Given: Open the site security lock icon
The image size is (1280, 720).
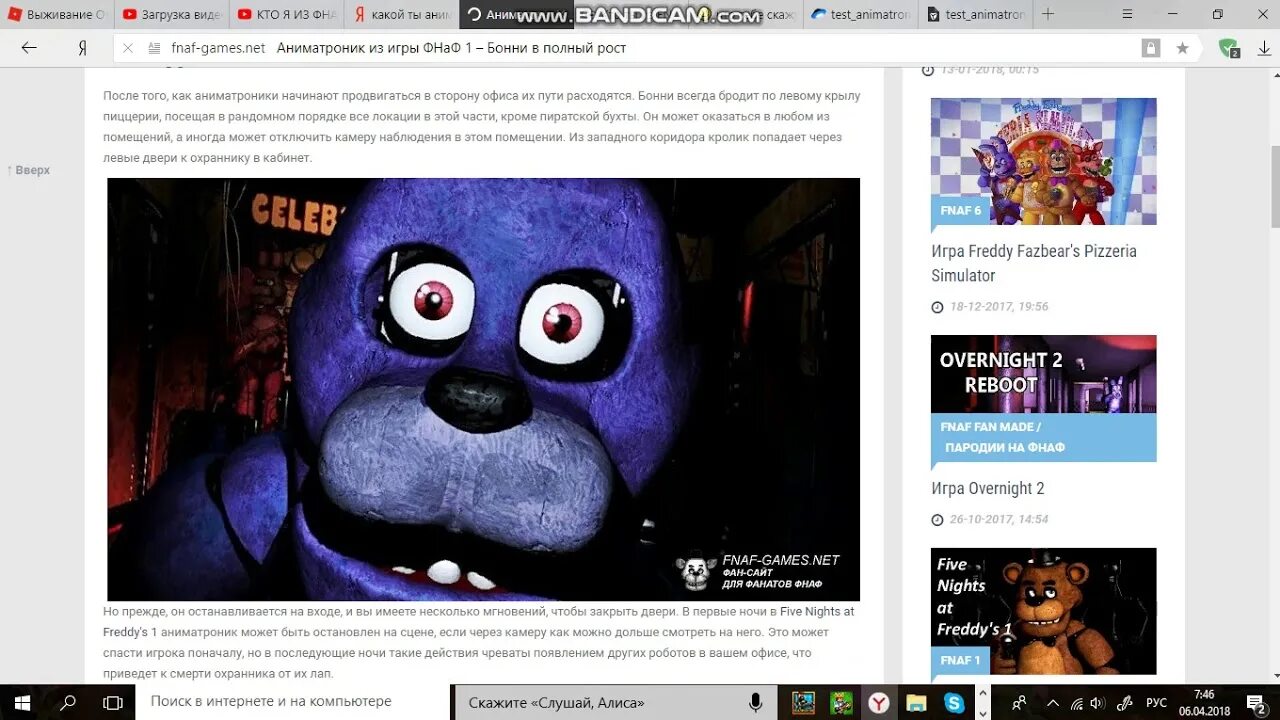Looking at the screenshot, I should (1151, 48).
